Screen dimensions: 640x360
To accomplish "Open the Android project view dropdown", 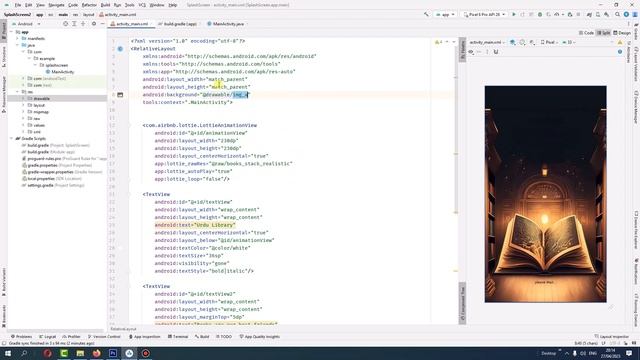I will (x=26, y=24).
